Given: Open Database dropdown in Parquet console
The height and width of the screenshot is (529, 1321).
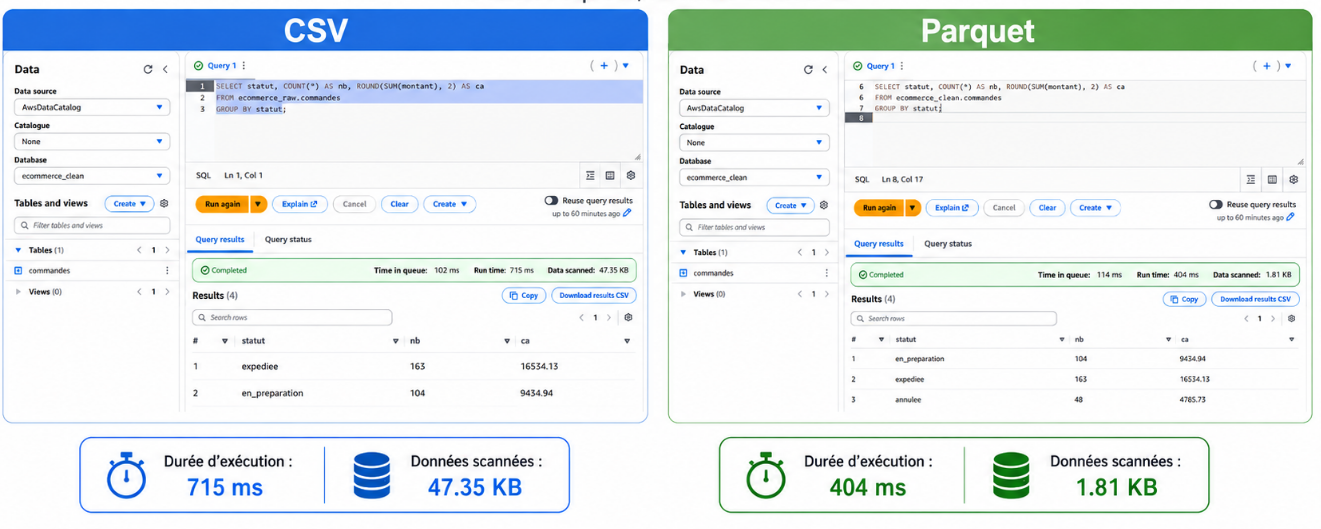Looking at the screenshot, I should (x=754, y=177).
